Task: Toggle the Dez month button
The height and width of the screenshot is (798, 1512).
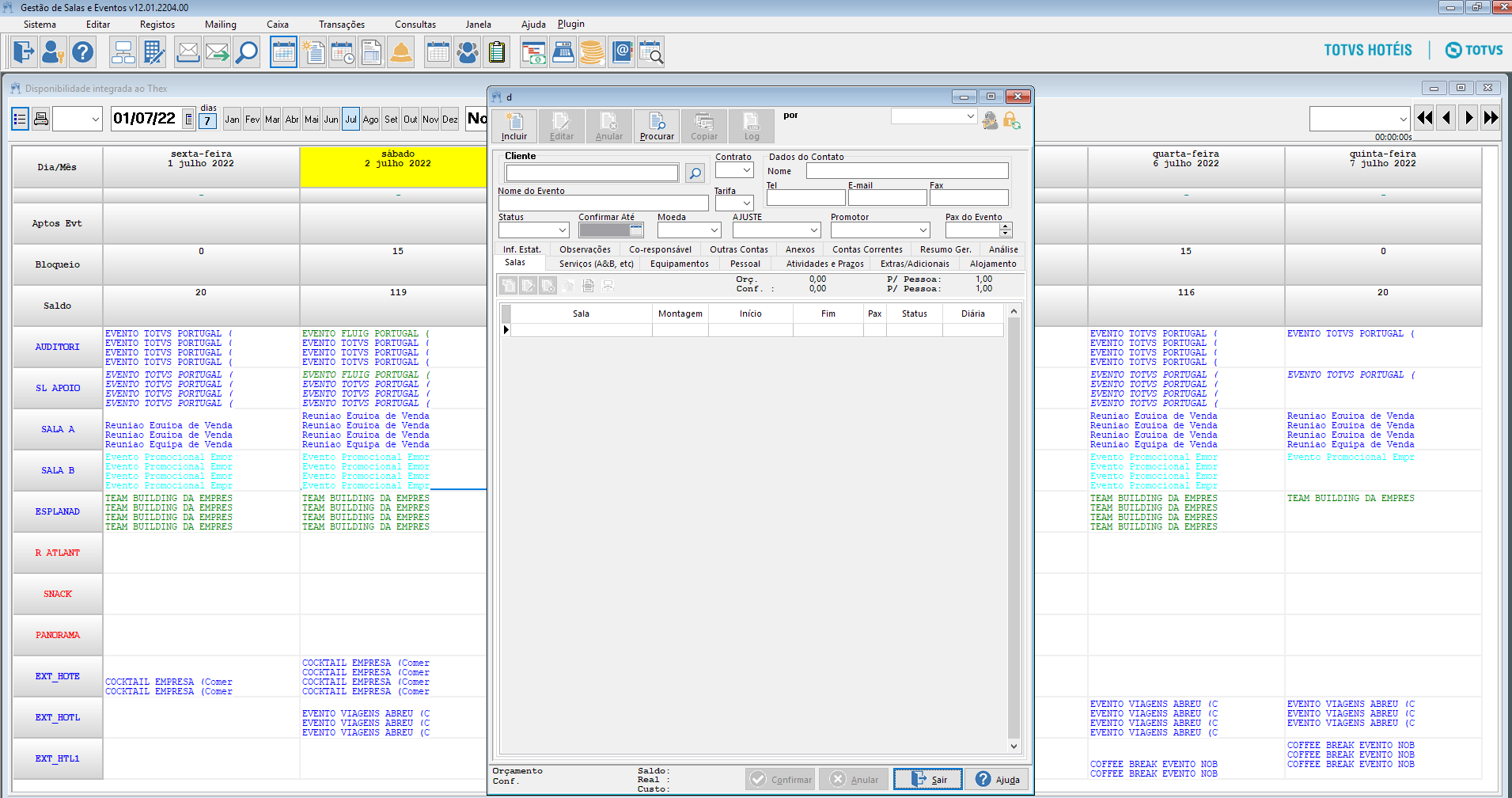Action: click(x=449, y=120)
